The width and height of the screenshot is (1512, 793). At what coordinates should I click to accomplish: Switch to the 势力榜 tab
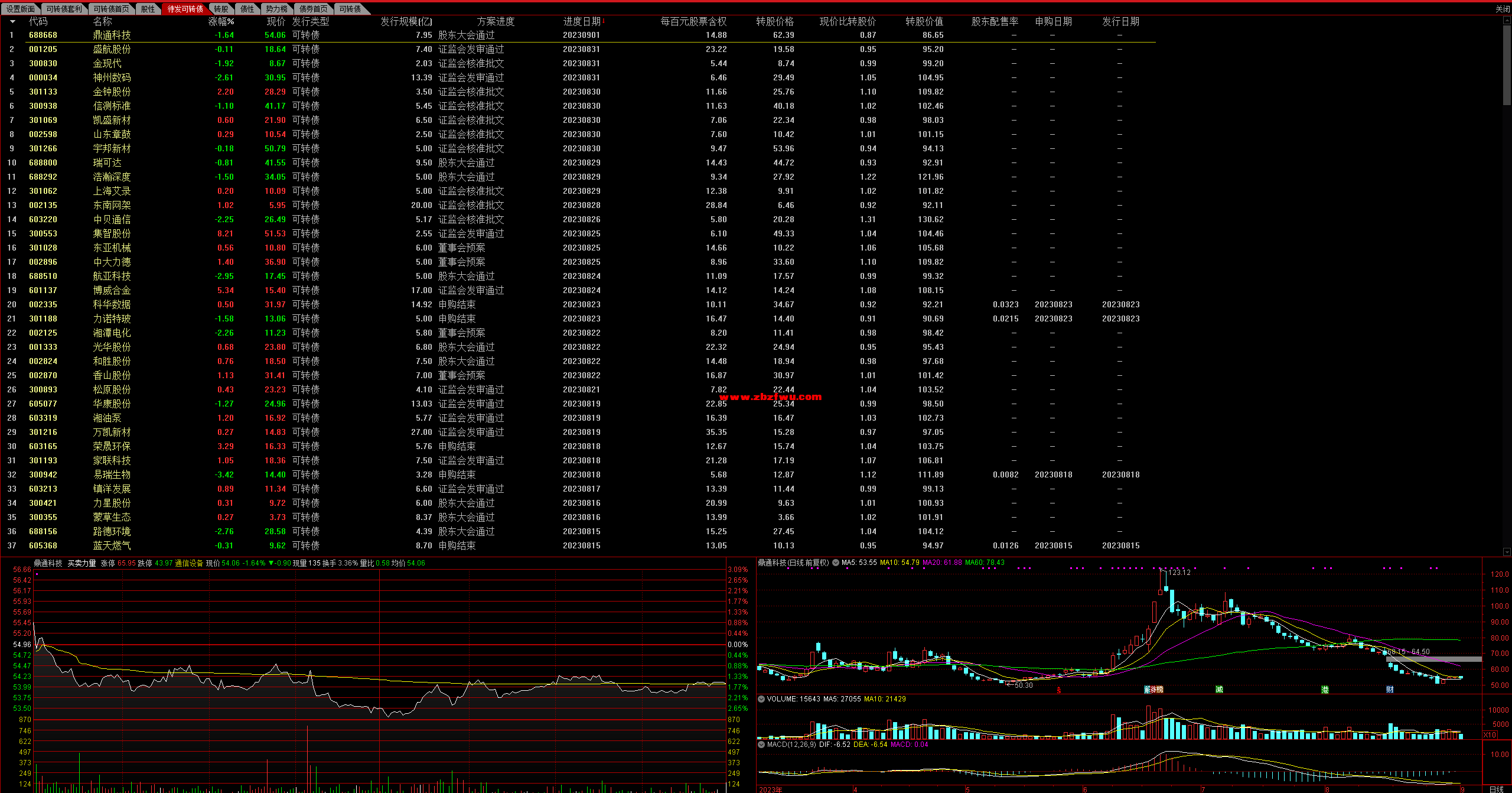click(x=276, y=9)
